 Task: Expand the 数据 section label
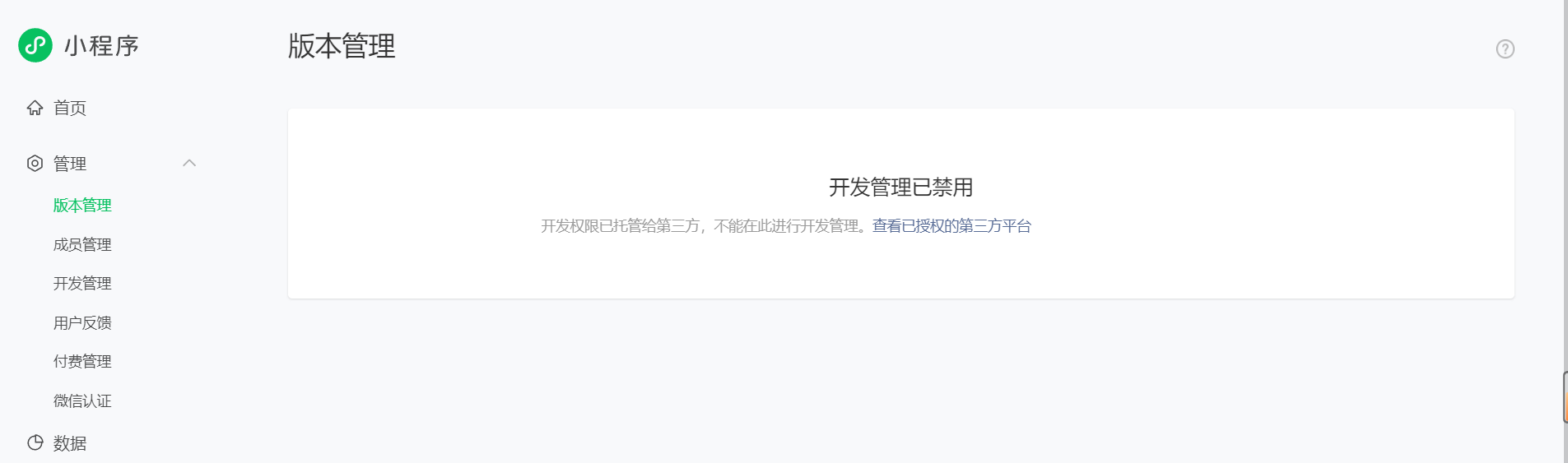pyautogui.click(x=70, y=443)
